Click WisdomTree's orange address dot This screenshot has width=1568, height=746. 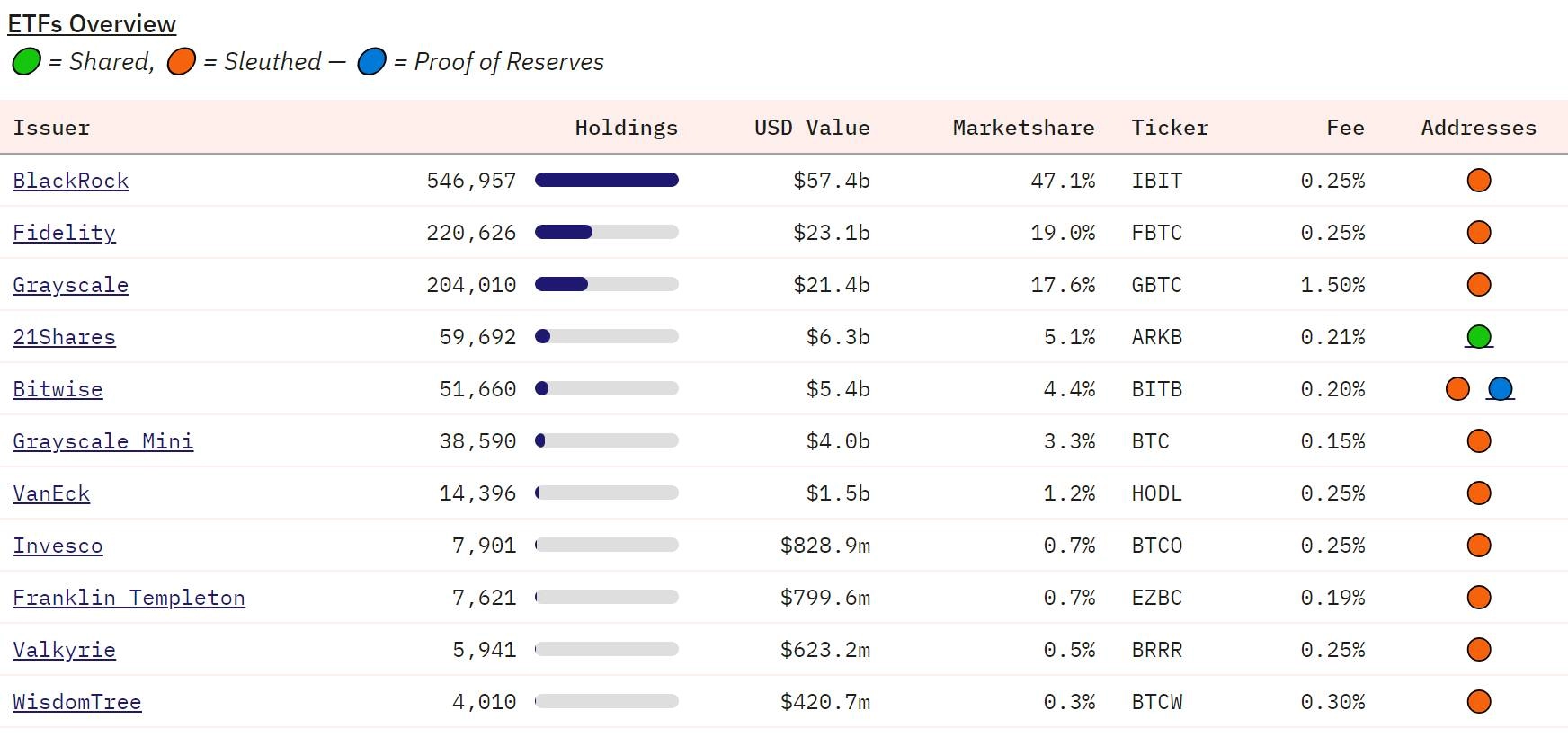click(x=1478, y=702)
